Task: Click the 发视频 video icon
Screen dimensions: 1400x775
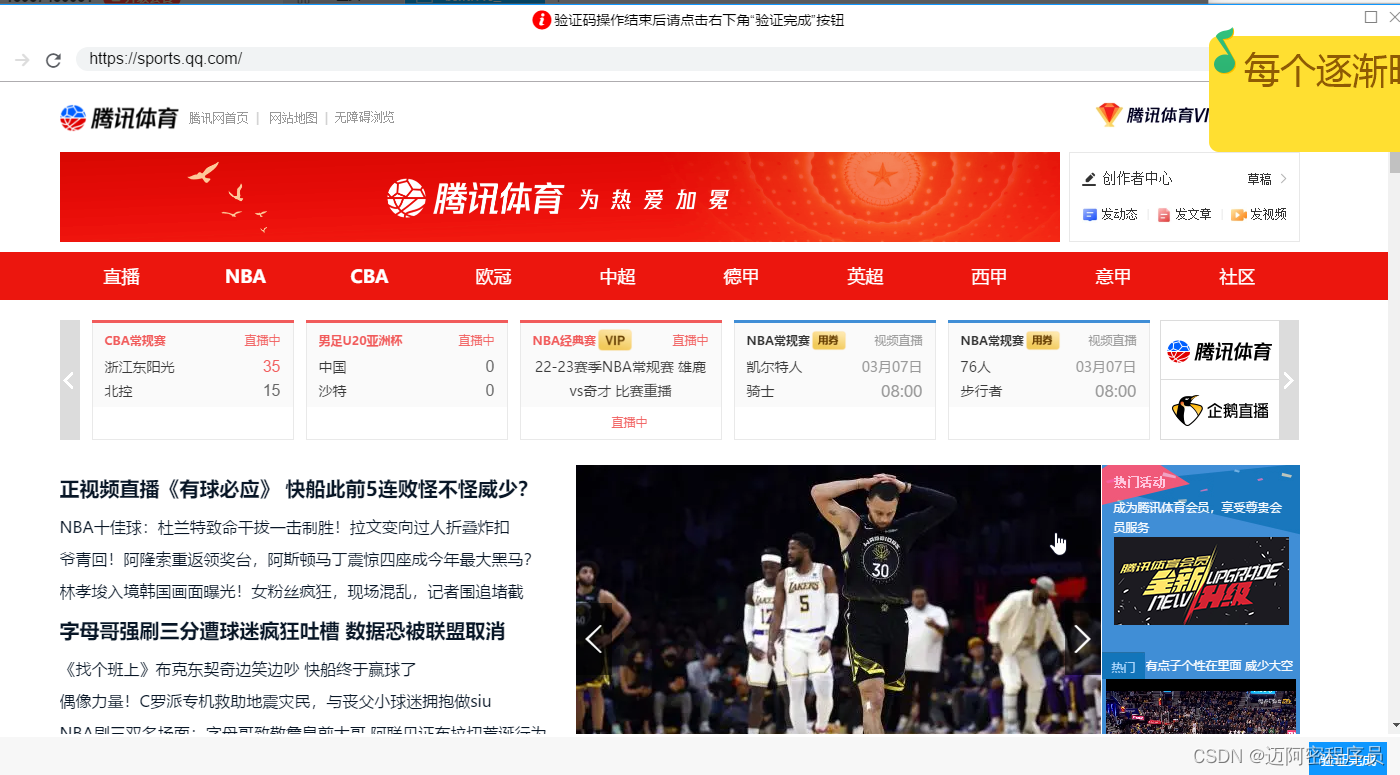Action: pyautogui.click(x=1238, y=215)
